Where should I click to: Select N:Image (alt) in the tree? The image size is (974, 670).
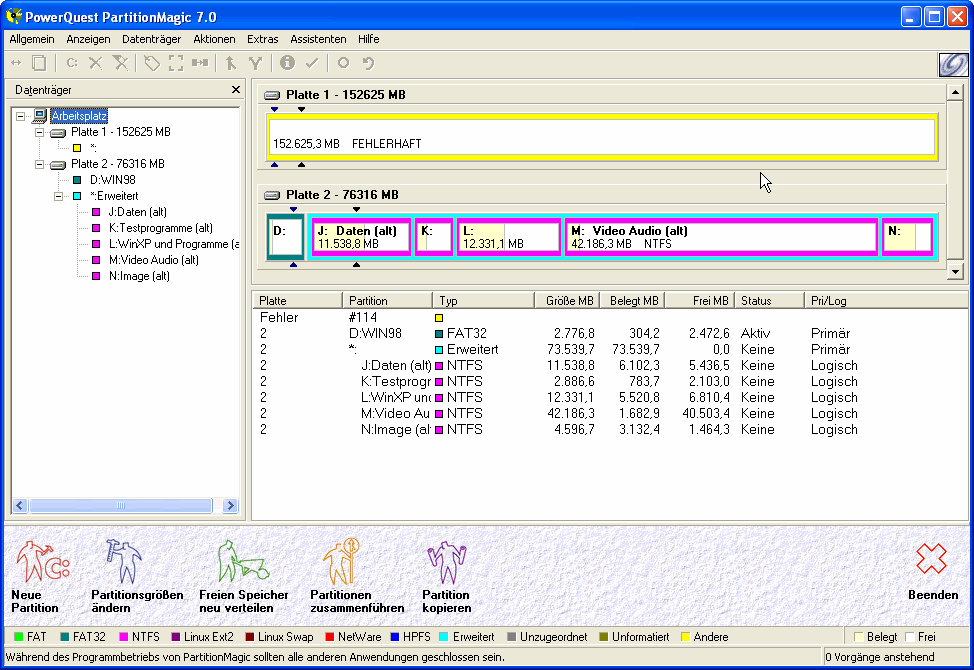click(x=139, y=276)
